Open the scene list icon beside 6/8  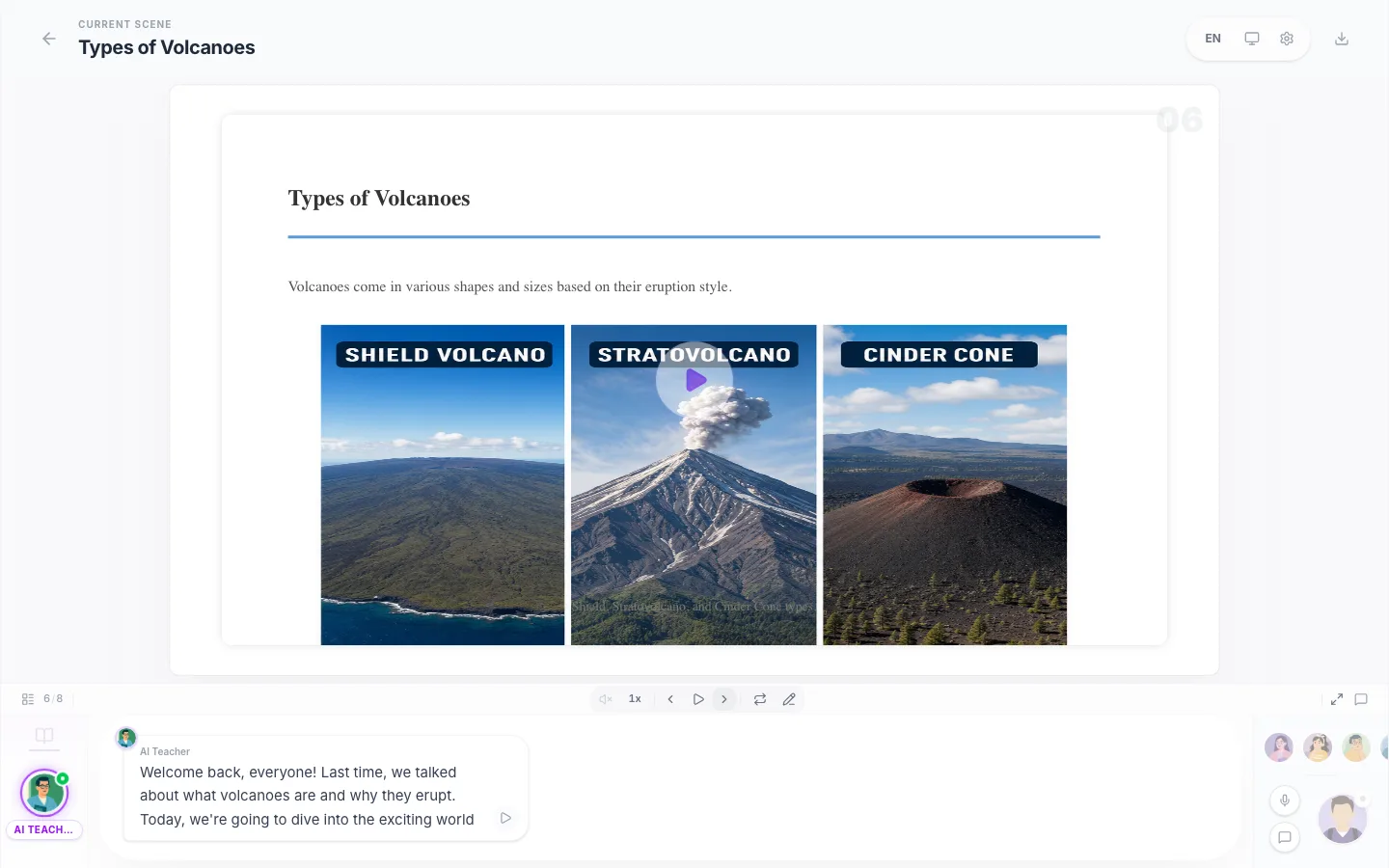tap(28, 699)
